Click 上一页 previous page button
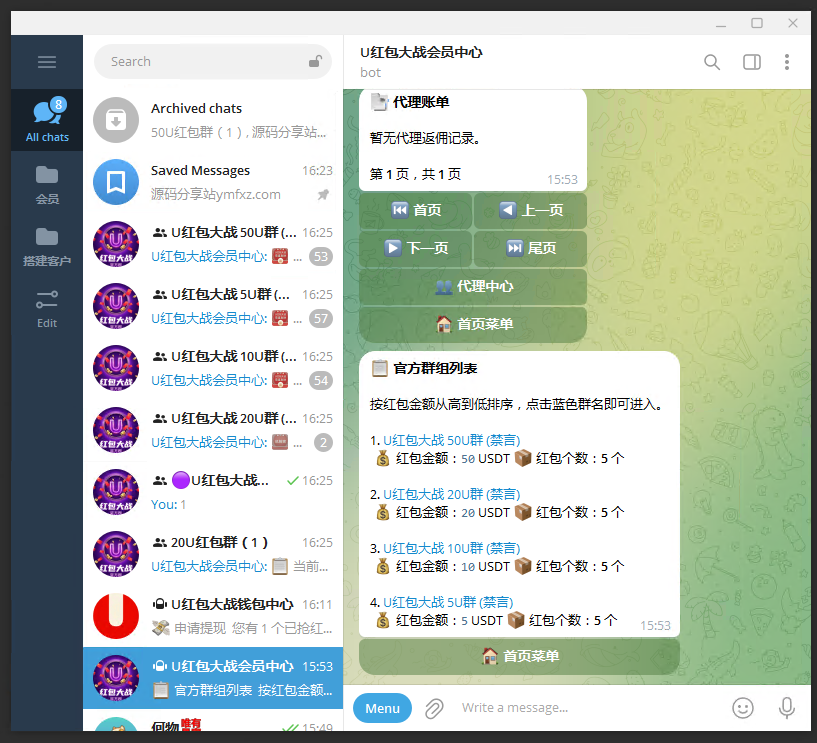 pos(530,210)
